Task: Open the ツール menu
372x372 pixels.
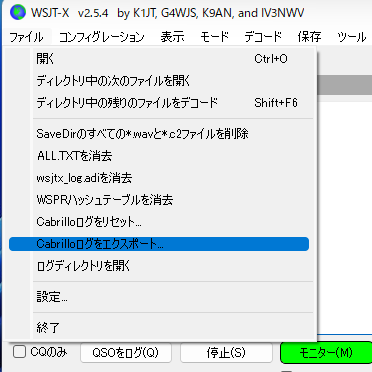Action: [352, 37]
